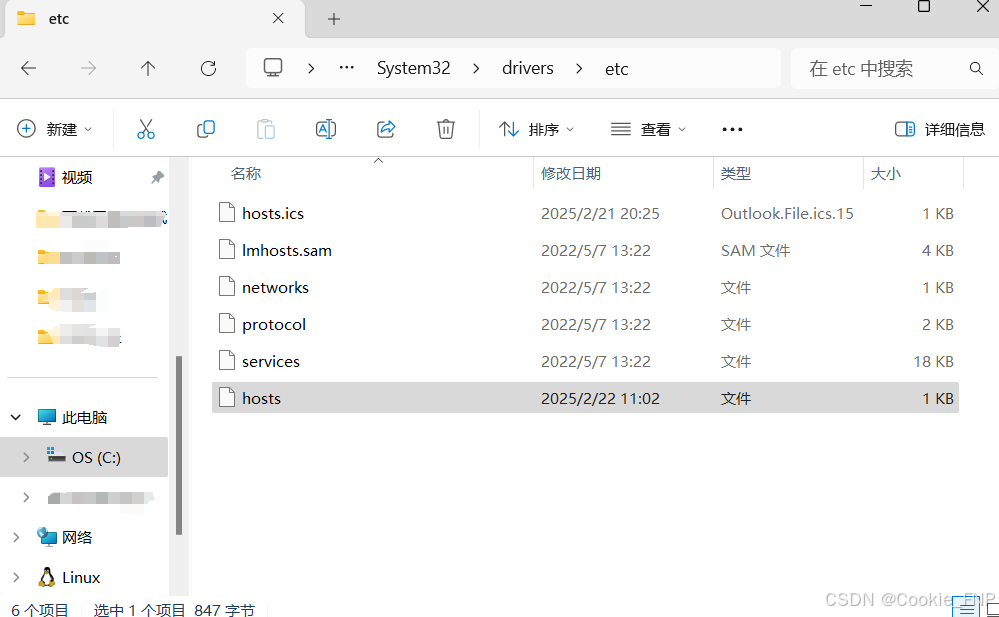
Task: Open the See more ... toolbar menu
Action: (731, 128)
